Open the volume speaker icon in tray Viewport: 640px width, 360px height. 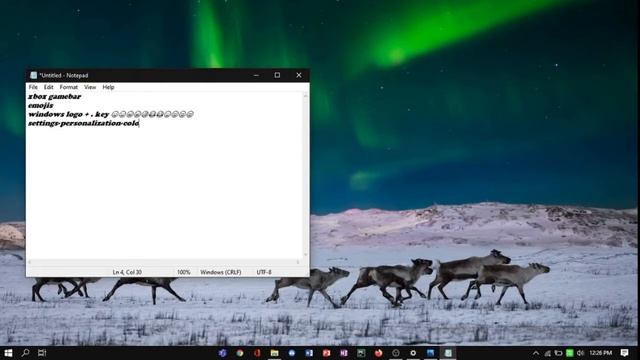580,353
